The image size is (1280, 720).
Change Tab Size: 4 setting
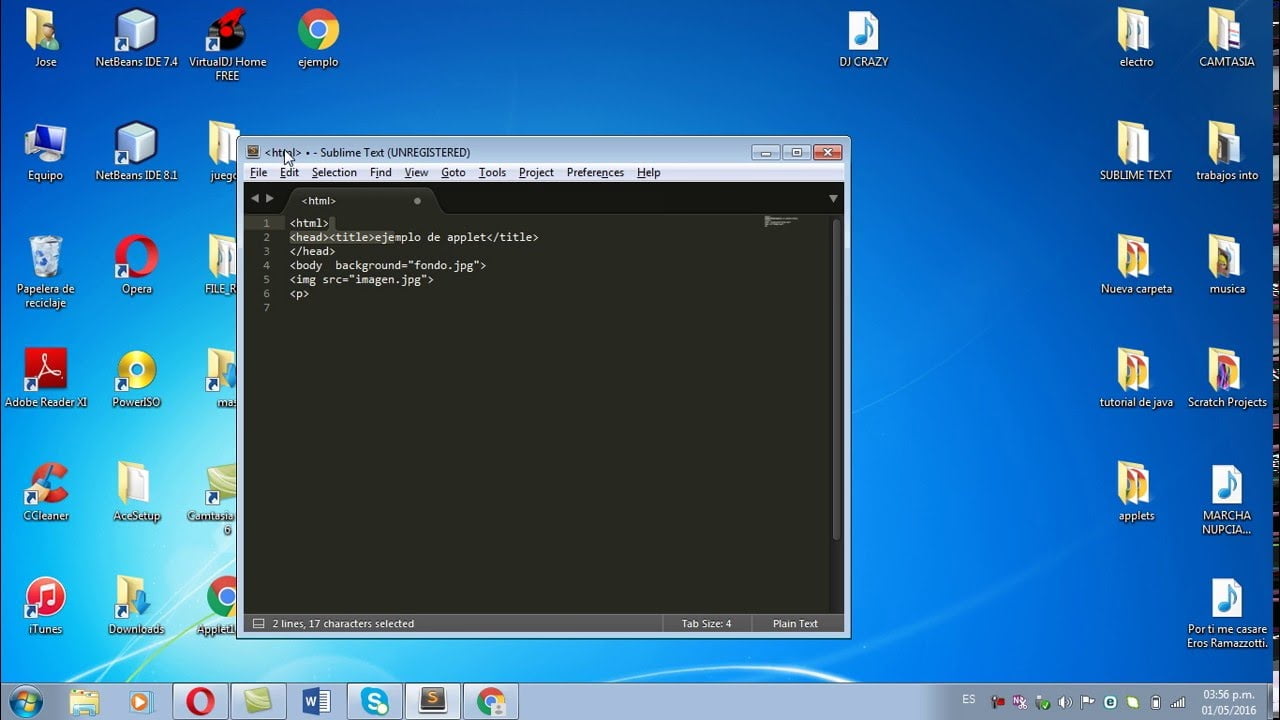click(706, 623)
